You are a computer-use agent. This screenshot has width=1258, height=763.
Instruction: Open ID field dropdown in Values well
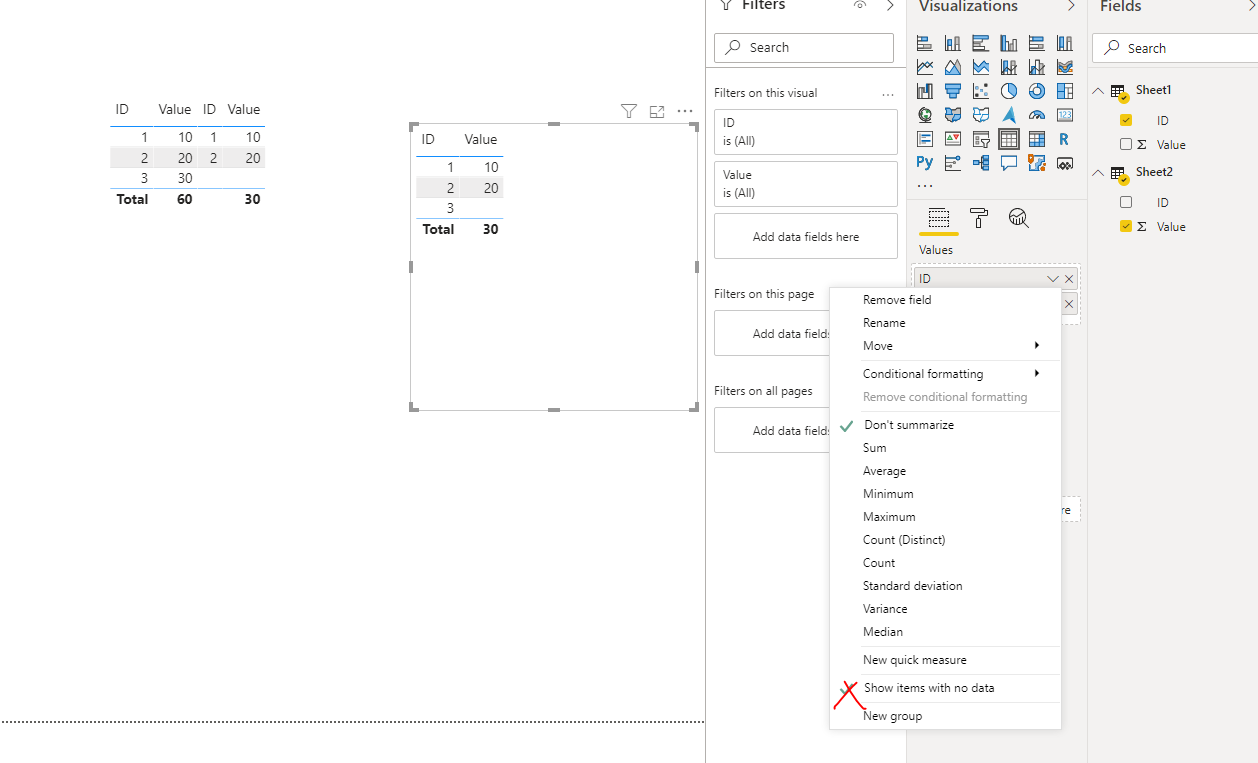[1052, 279]
